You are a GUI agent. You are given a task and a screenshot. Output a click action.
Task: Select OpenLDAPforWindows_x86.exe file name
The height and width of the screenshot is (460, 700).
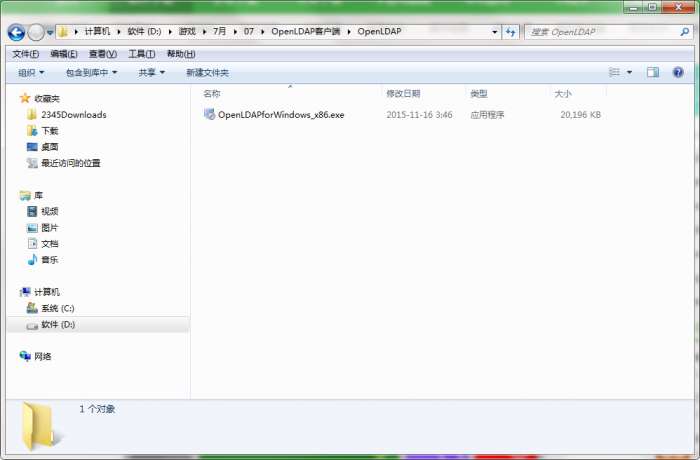click(x=281, y=115)
